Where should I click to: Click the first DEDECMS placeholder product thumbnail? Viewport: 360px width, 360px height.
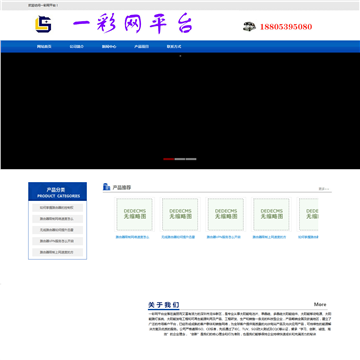[x=134, y=214]
